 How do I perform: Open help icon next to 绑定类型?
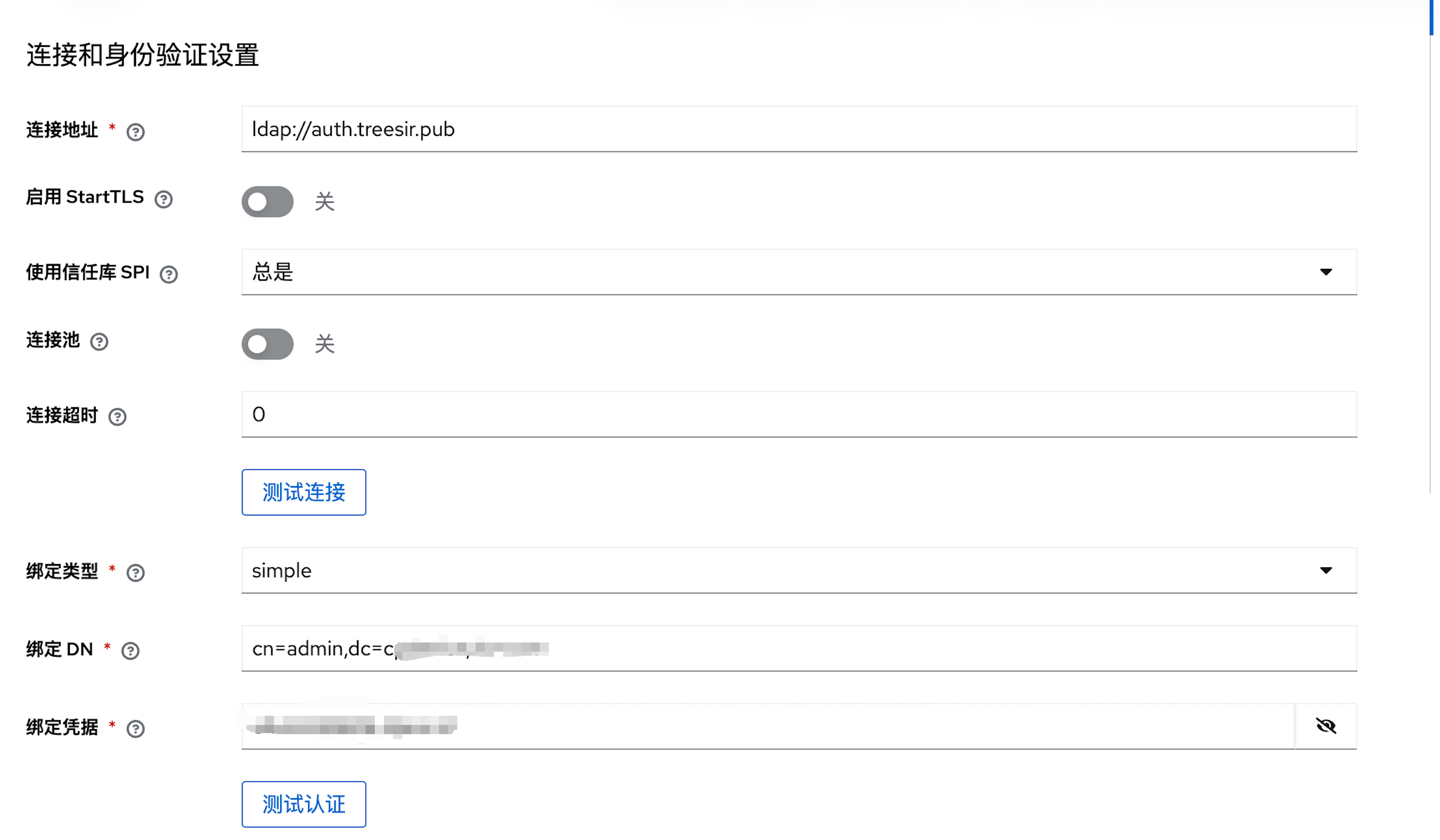tap(135, 573)
